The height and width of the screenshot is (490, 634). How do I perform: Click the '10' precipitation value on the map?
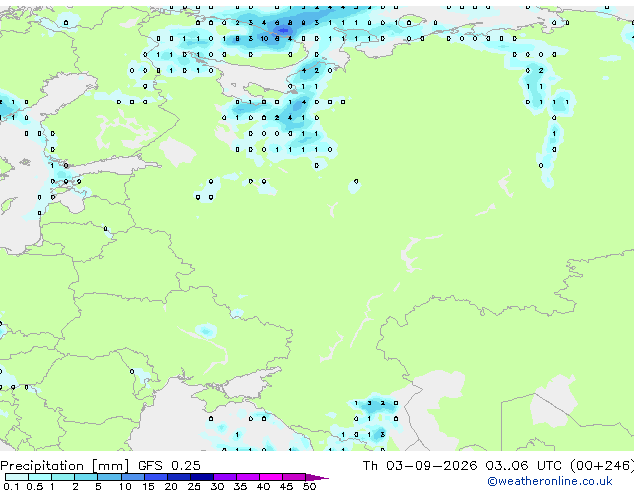264,39
